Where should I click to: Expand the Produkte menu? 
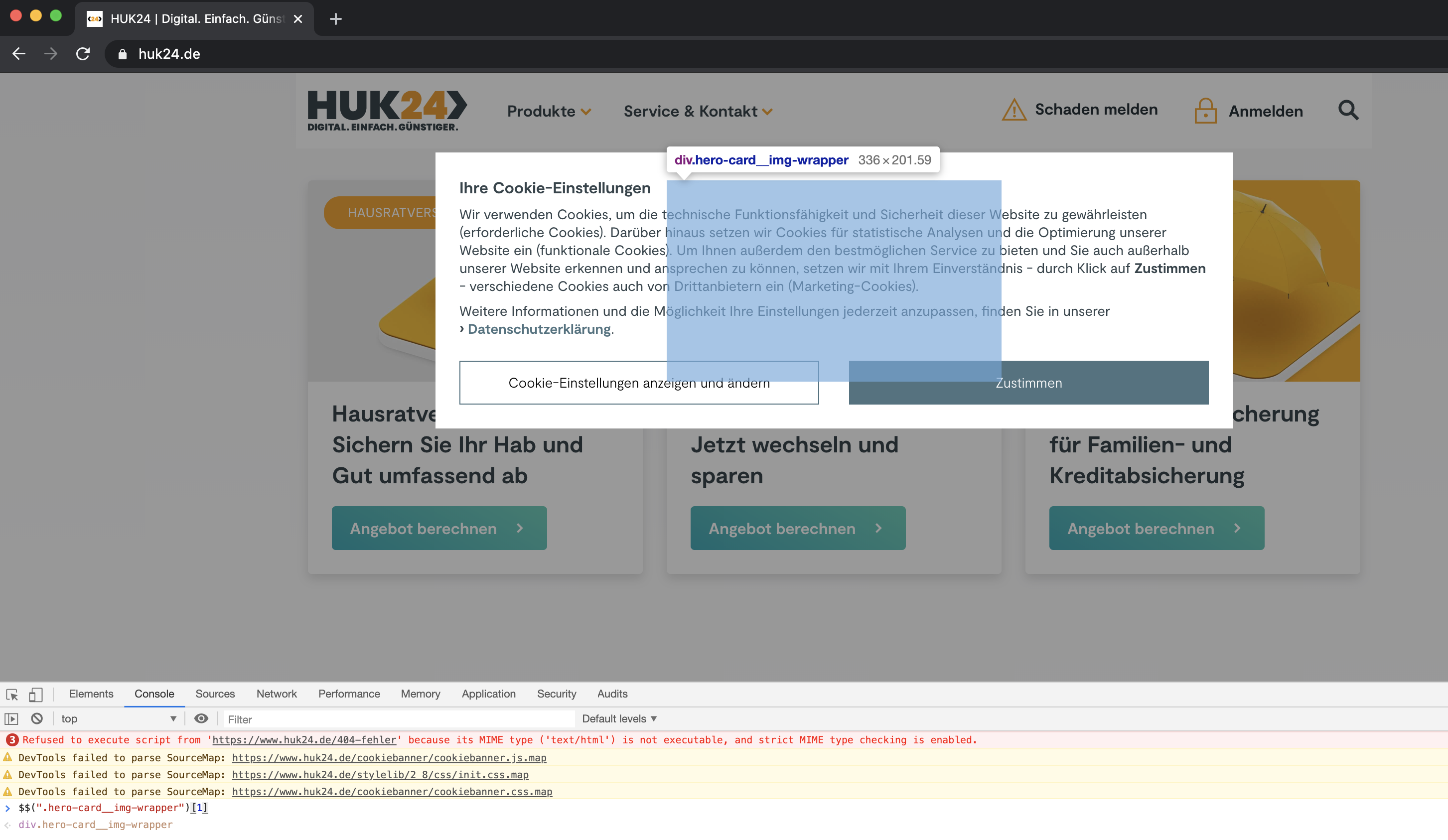[549, 112]
